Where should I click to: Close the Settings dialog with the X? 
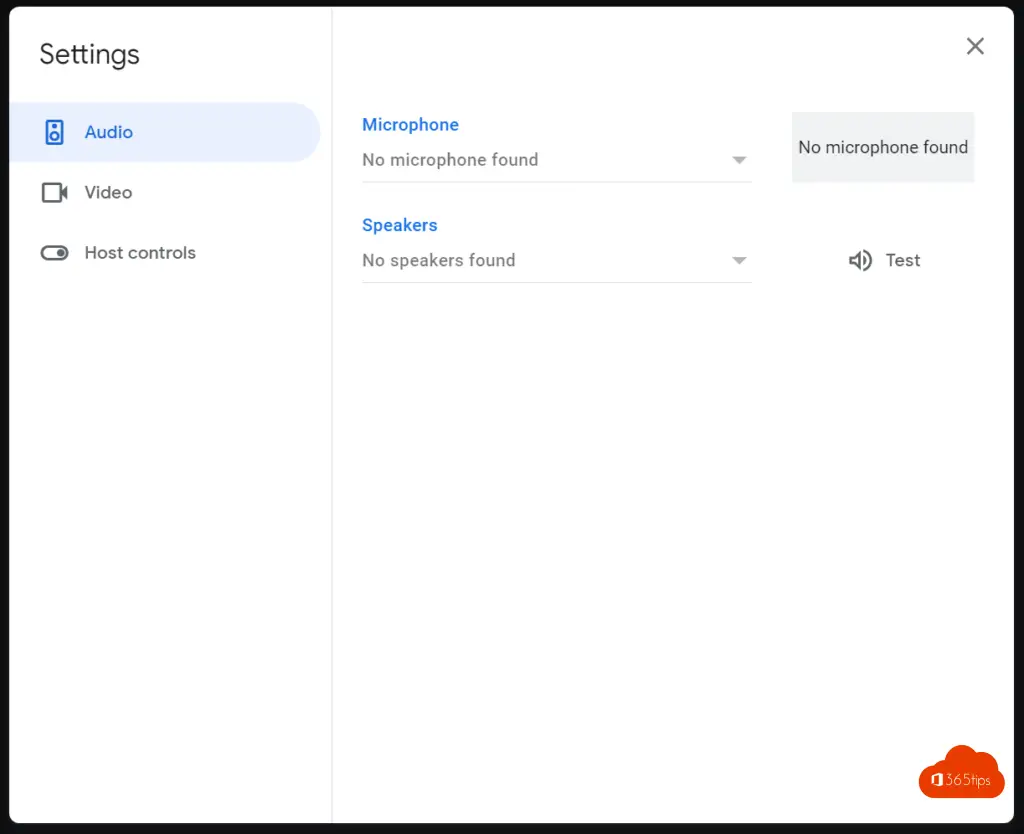point(975,46)
